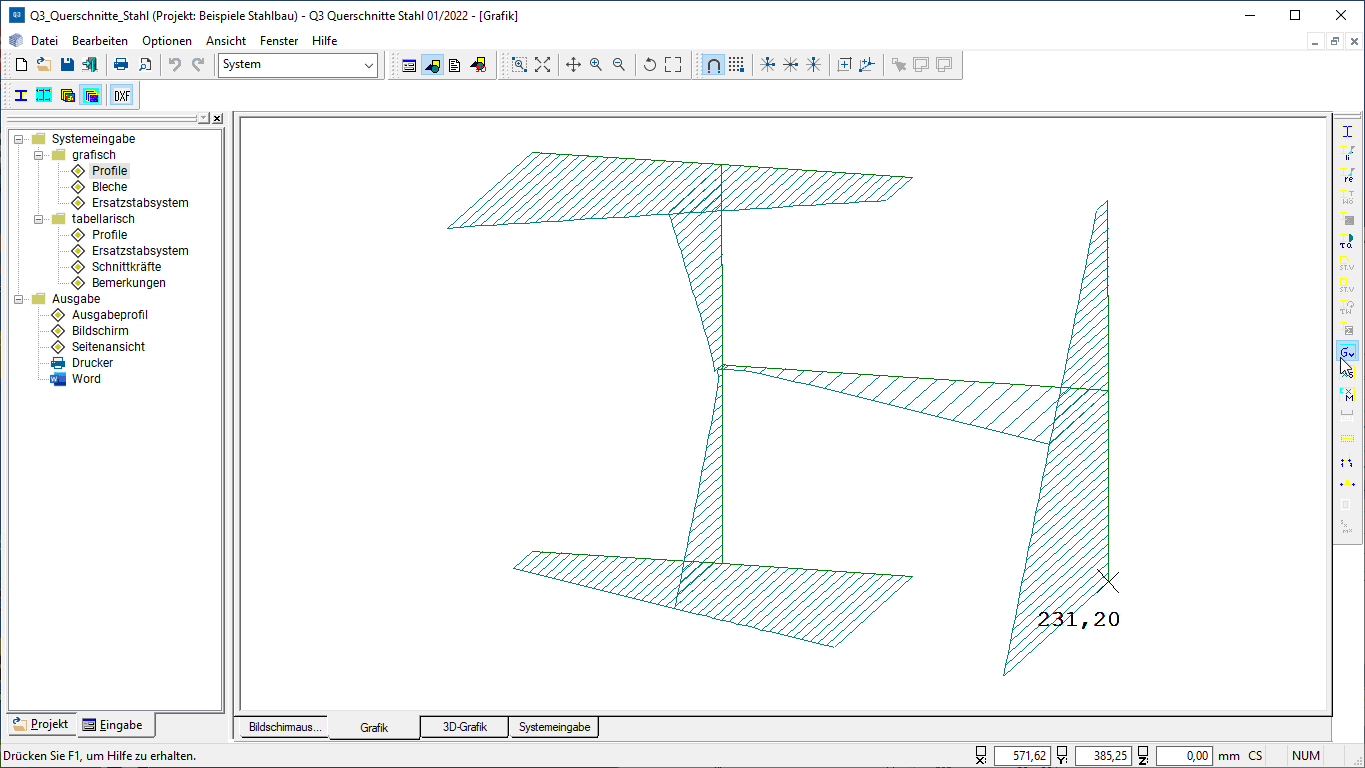Click the zoom out magnifier
This screenshot has width=1365, height=768.
tap(619, 64)
